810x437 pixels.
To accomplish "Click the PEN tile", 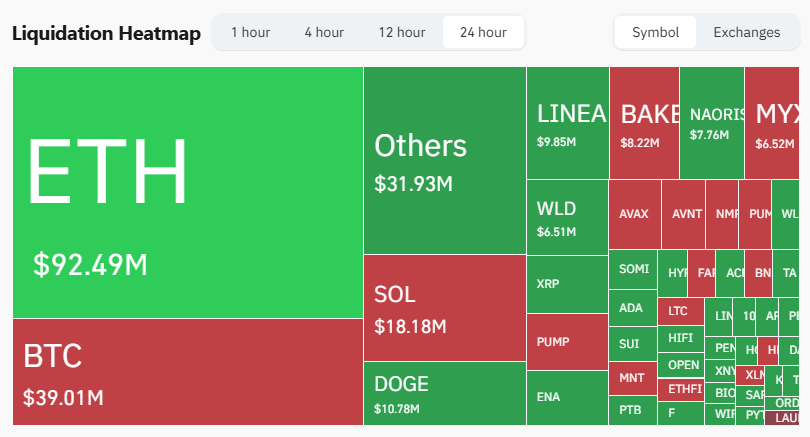I will point(720,348).
